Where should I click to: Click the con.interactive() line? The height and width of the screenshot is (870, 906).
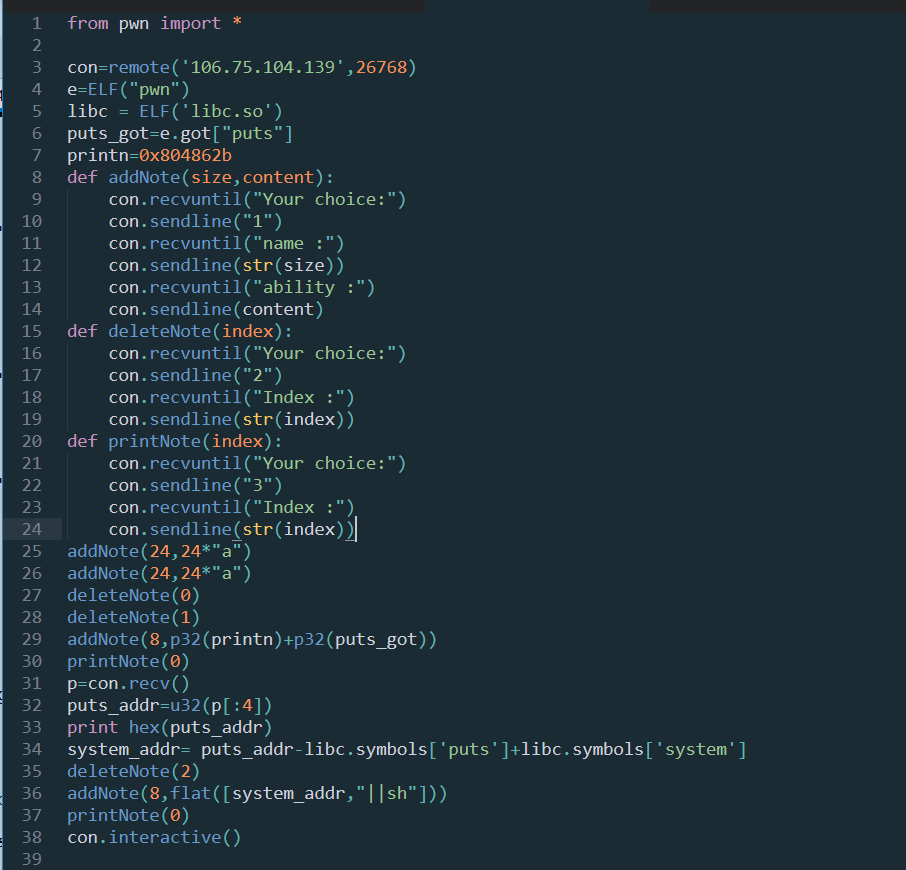(x=154, y=838)
